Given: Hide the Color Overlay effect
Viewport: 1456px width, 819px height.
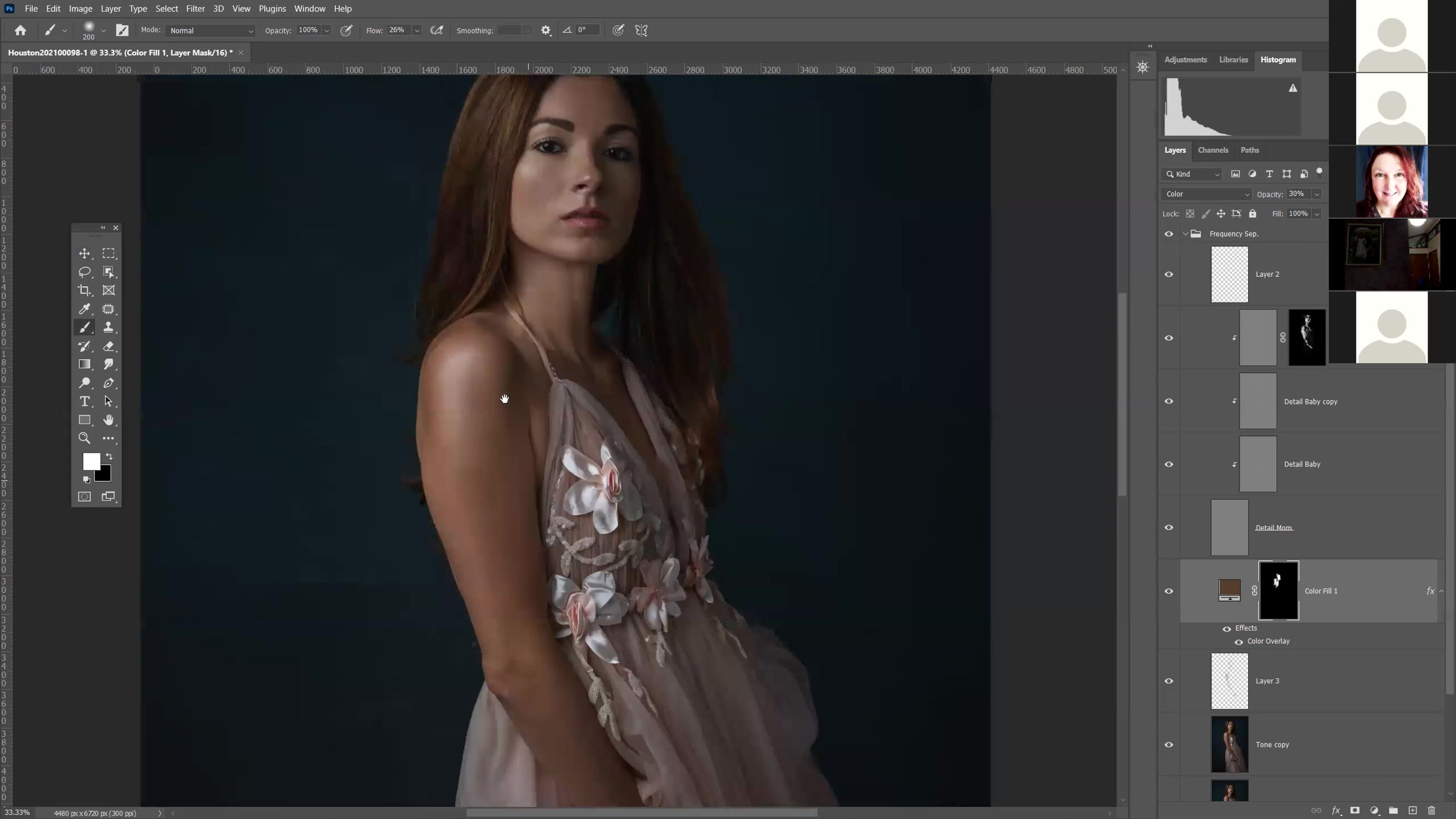Looking at the screenshot, I should 1239,642.
